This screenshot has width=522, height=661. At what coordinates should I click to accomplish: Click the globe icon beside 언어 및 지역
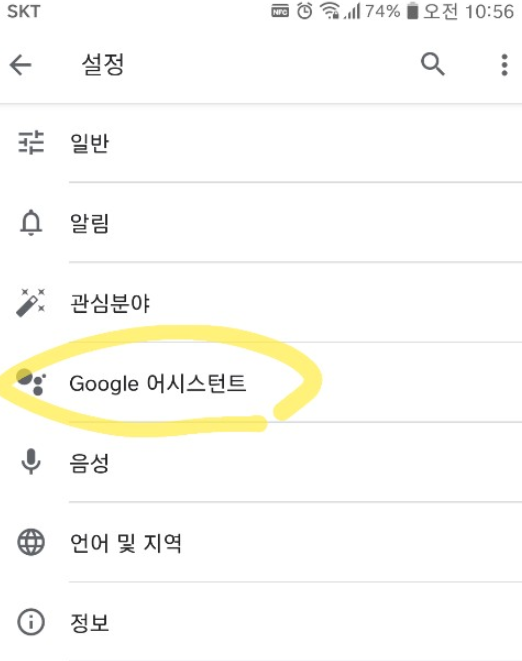point(31,542)
